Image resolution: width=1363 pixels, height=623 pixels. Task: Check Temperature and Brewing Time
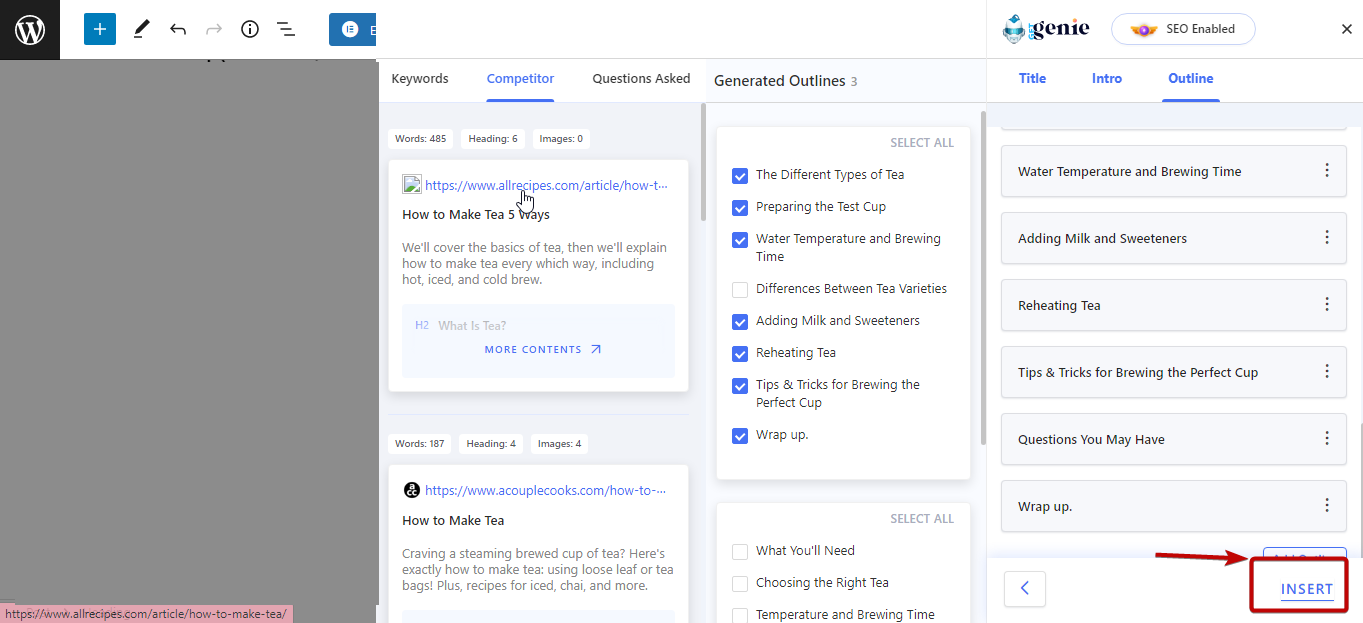pos(740,616)
